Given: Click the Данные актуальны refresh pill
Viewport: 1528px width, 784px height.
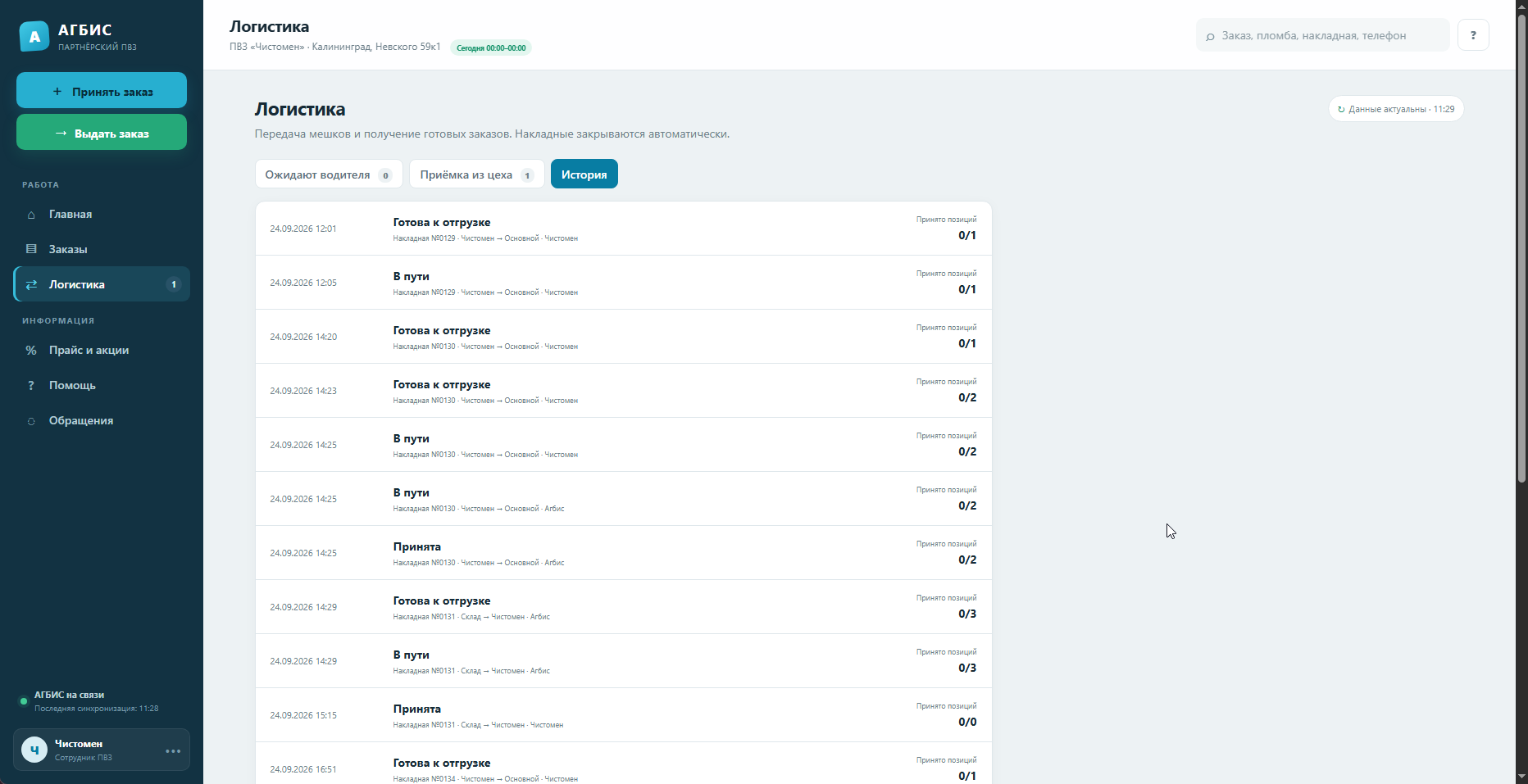Looking at the screenshot, I should point(1396,109).
